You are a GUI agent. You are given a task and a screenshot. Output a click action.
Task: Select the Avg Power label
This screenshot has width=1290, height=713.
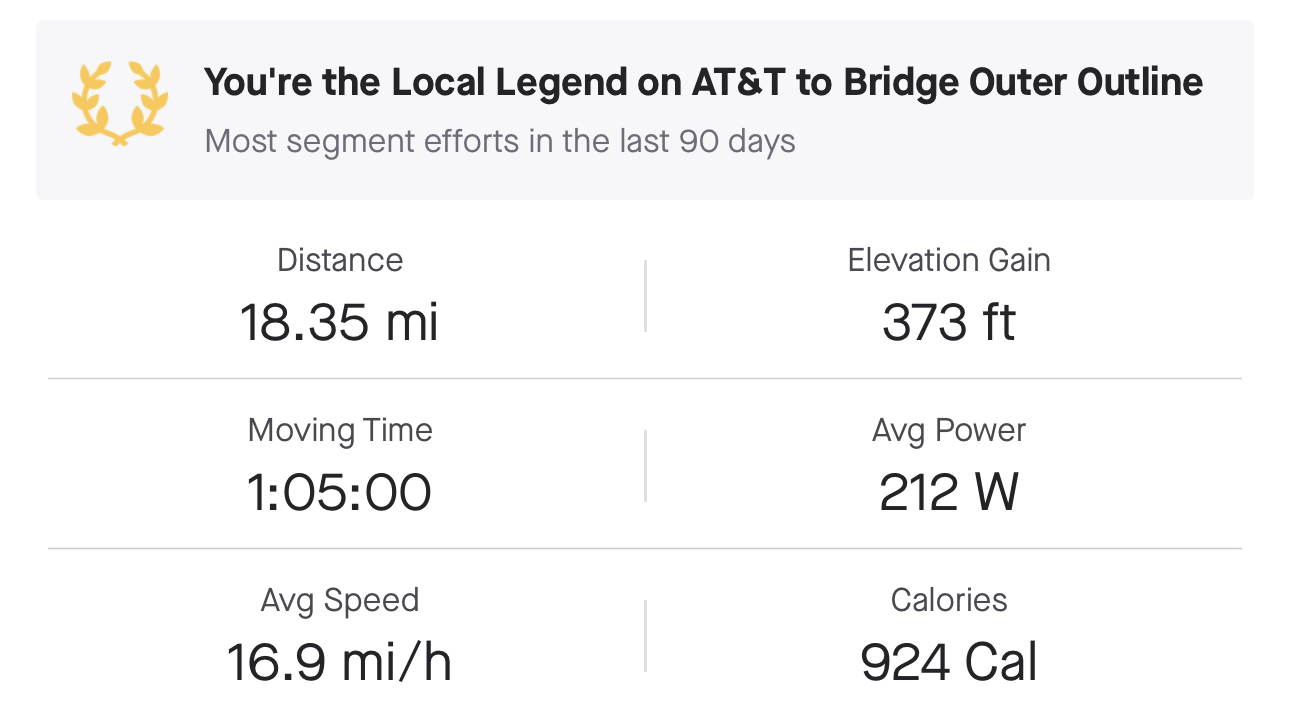click(949, 430)
